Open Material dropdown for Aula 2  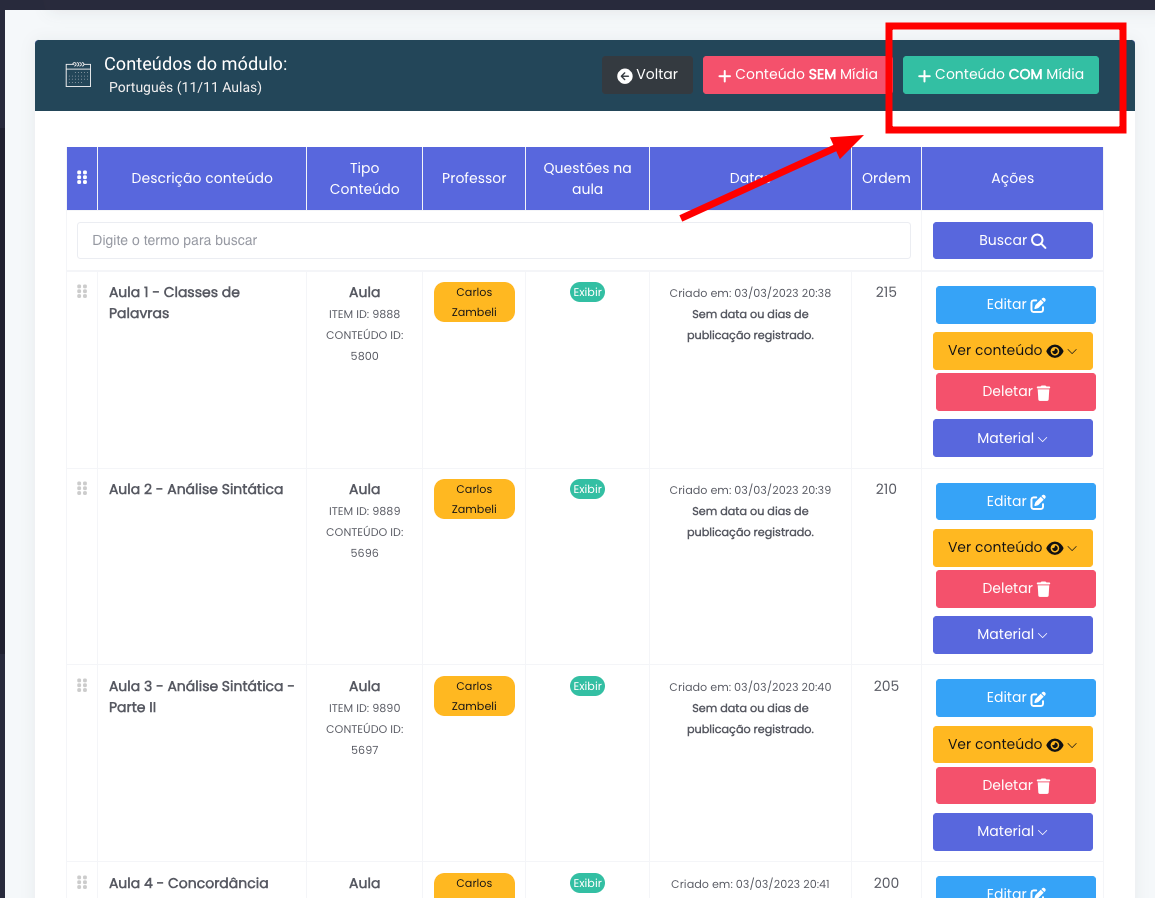(x=1012, y=634)
